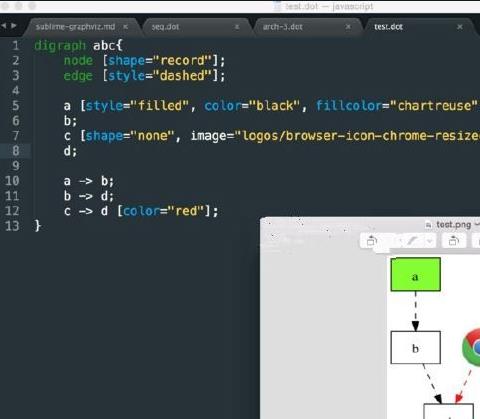Viewport: 480px width, 419px height.
Task: Click 'fillcolor' attribute on line 5
Action: point(349,106)
